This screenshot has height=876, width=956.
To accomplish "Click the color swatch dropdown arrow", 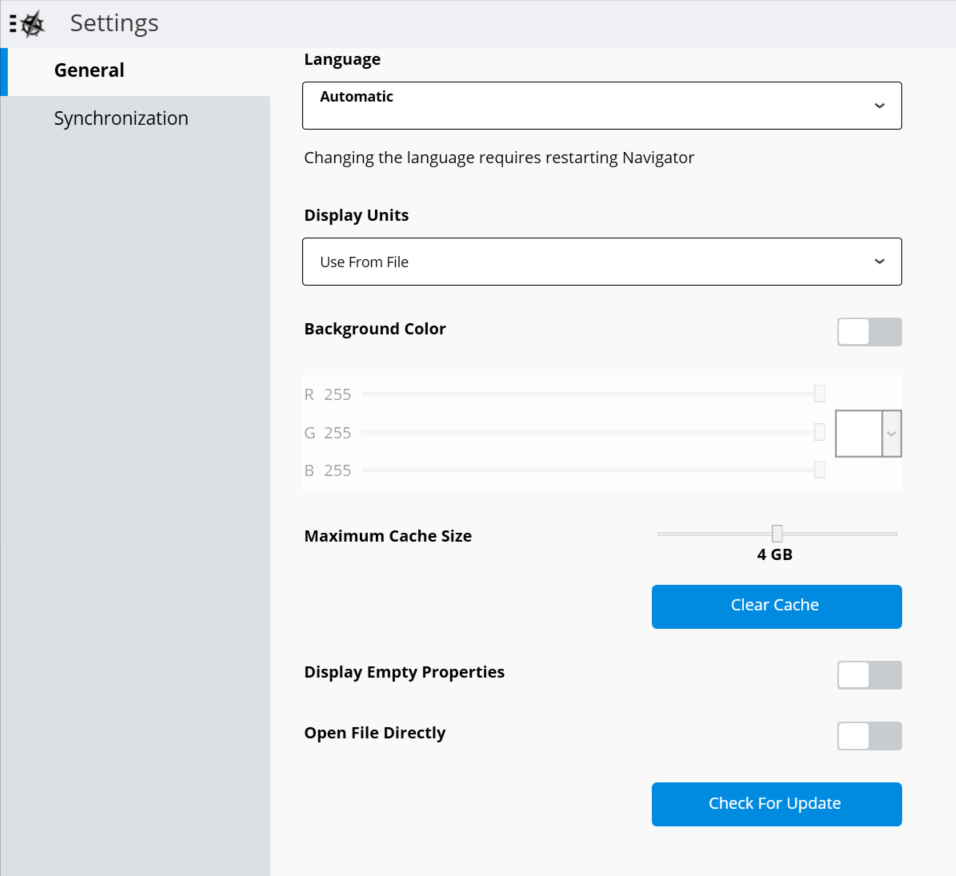I will click(891, 433).
